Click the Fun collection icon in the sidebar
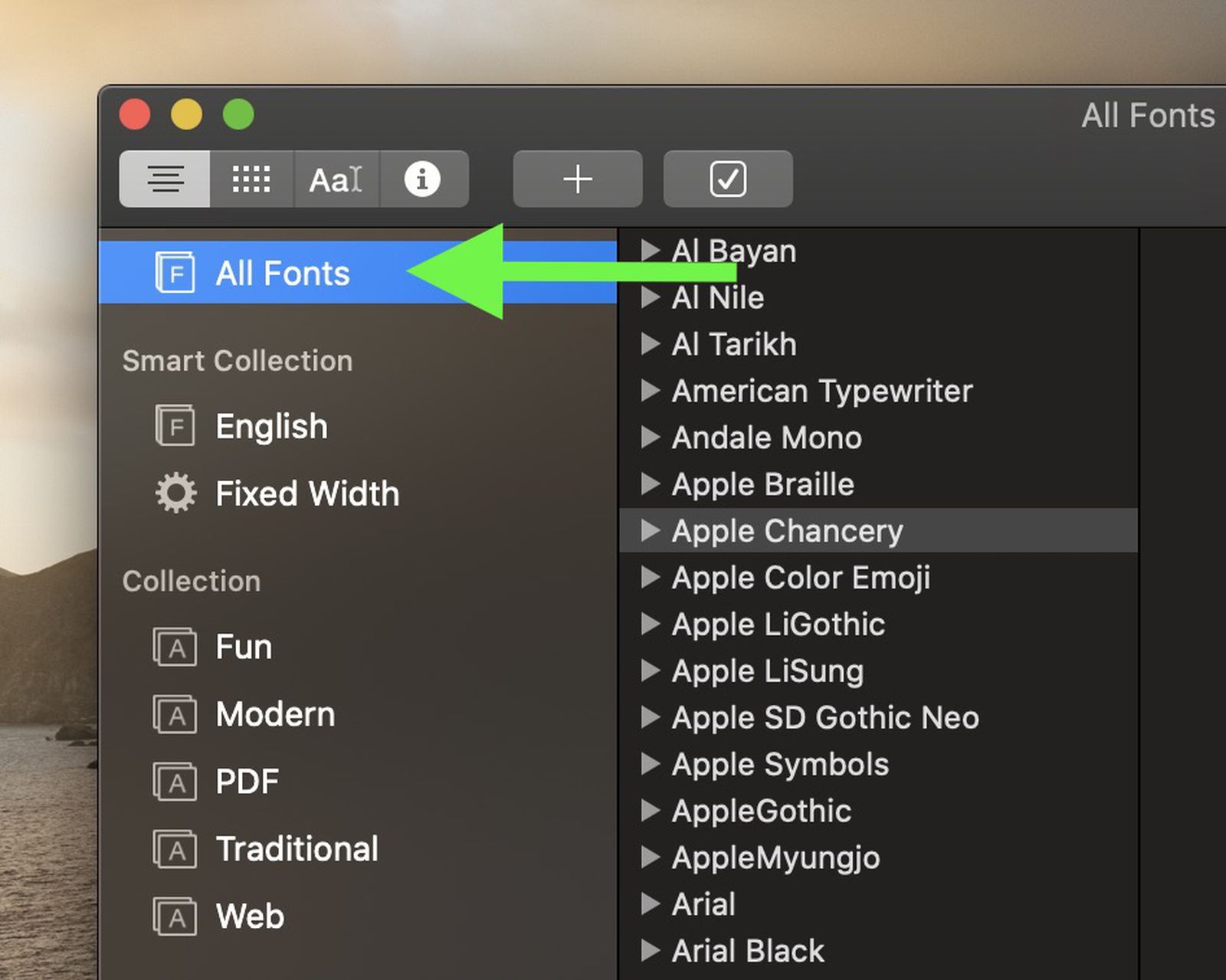Screen dimensions: 1226x980 175,647
